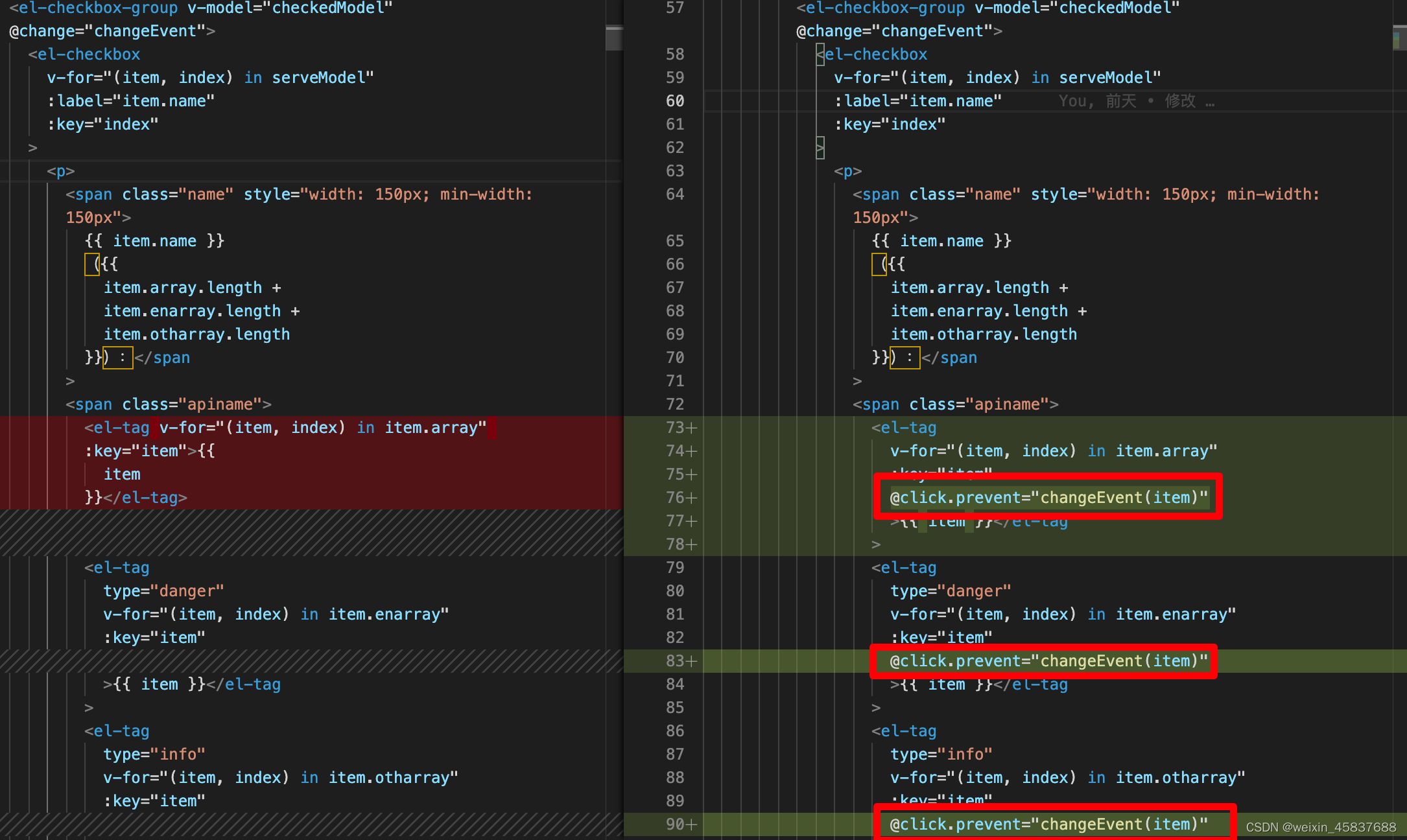Click the plus marker beside line 90
The width and height of the screenshot is (1407, 840).
pos(692,824)
